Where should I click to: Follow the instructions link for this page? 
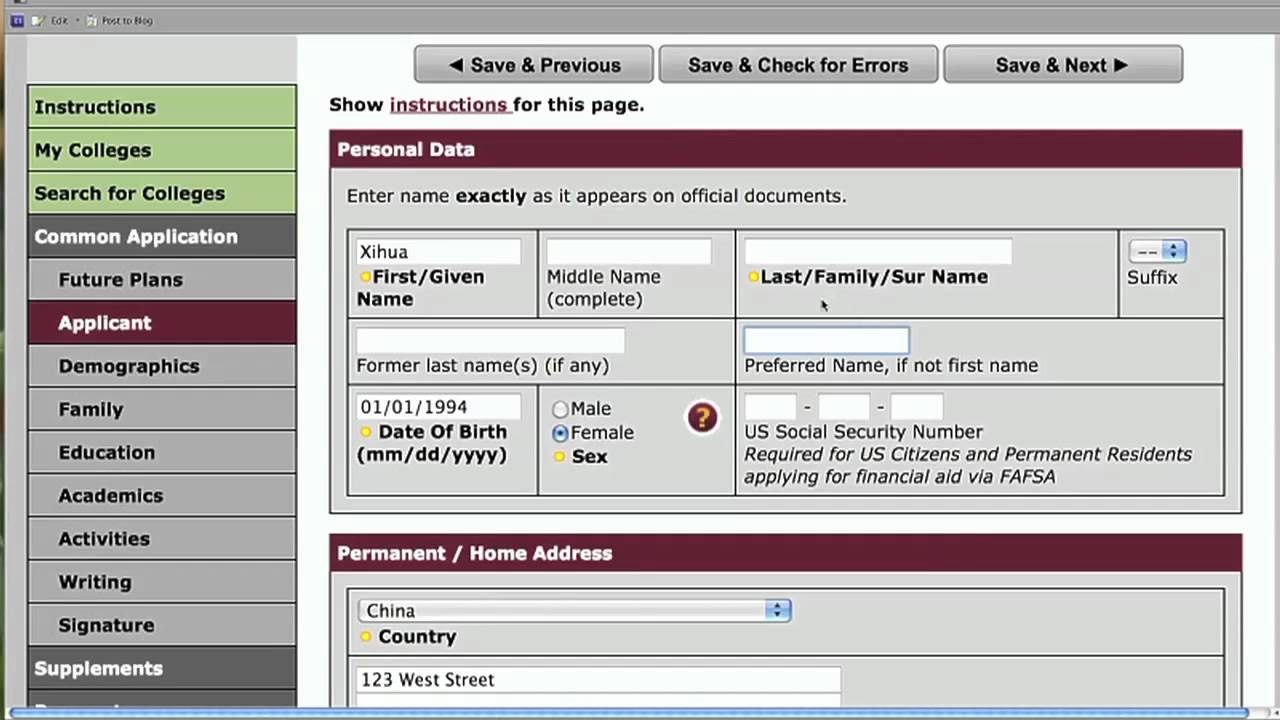(448, 105)
